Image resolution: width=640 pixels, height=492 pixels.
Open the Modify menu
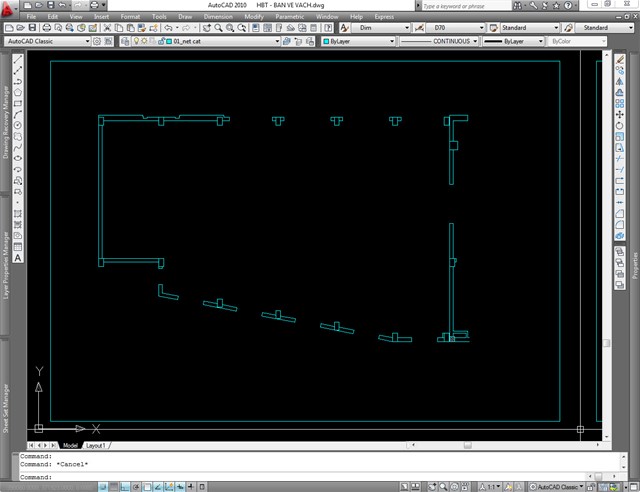(254, 17)
